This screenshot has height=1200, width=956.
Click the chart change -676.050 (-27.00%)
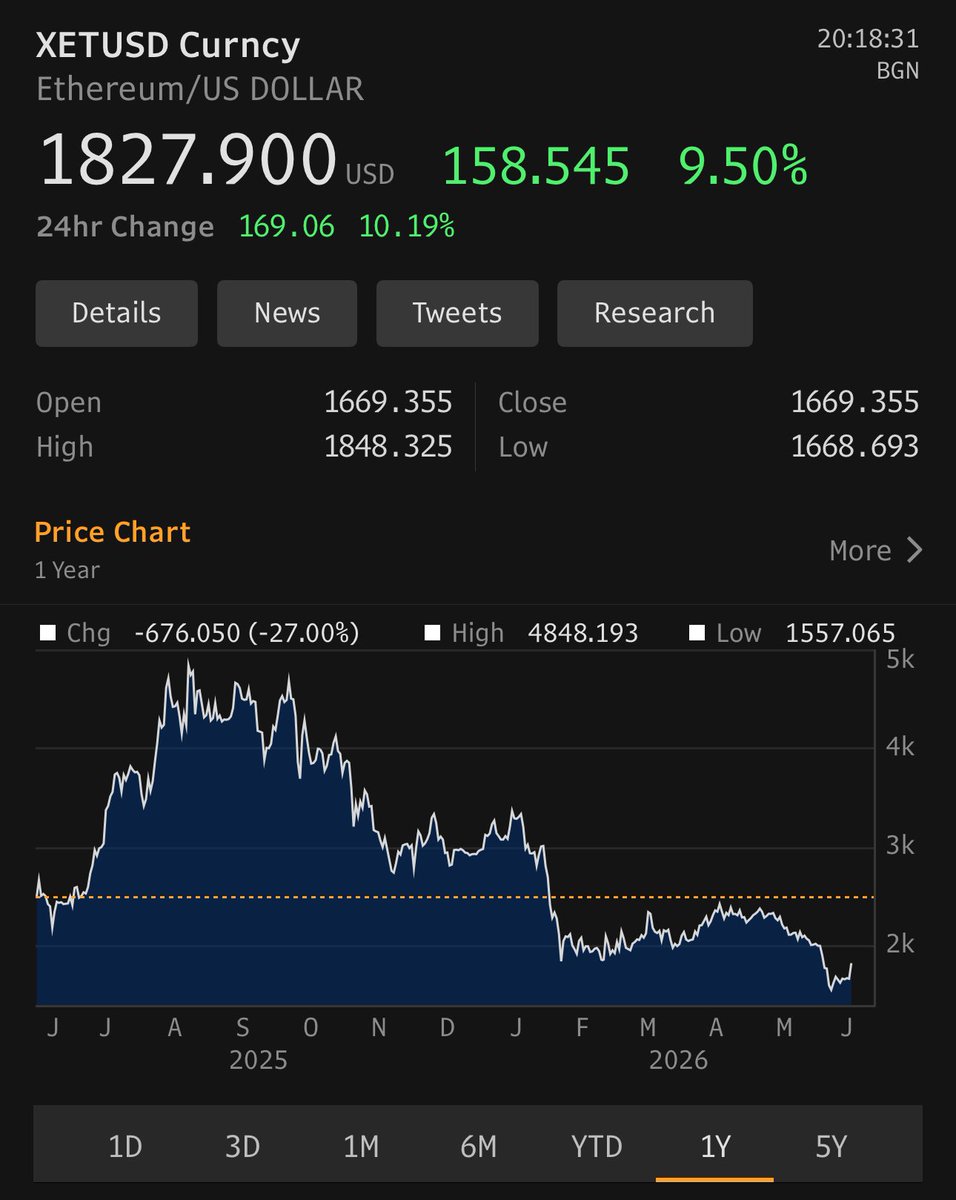(x=246, y=633)
